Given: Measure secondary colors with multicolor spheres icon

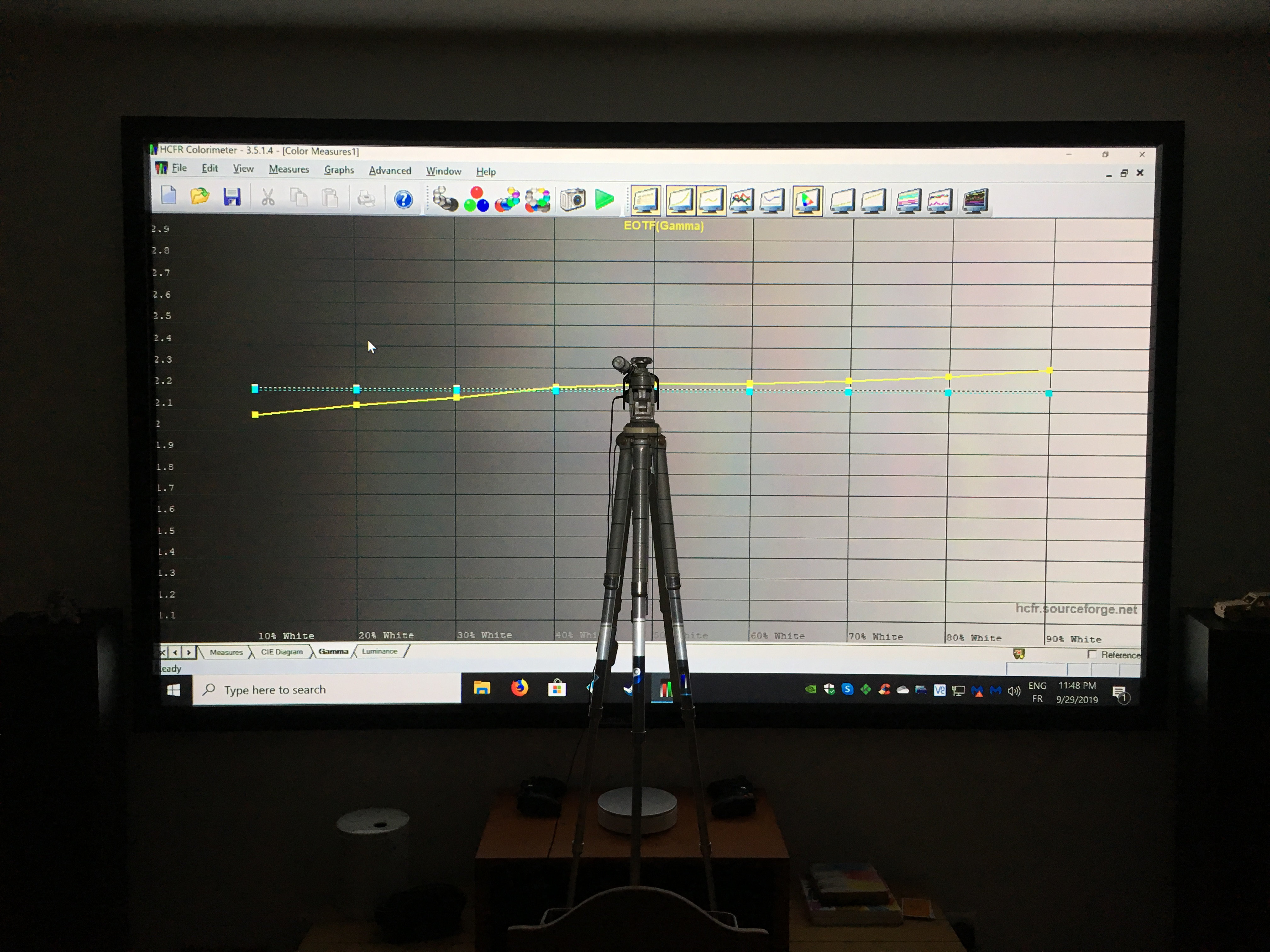Looking at the screenshot, I should (x=507, y=200).
